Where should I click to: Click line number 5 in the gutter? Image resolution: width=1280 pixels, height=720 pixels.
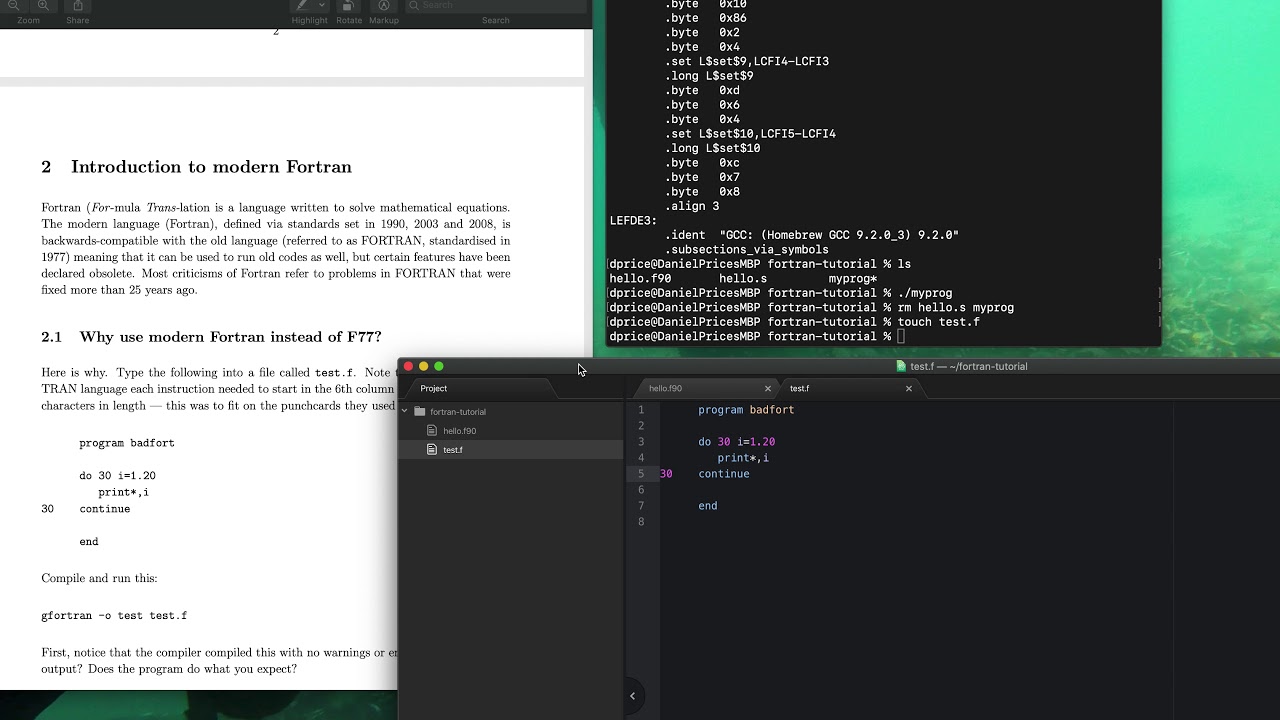coord(641,474)
